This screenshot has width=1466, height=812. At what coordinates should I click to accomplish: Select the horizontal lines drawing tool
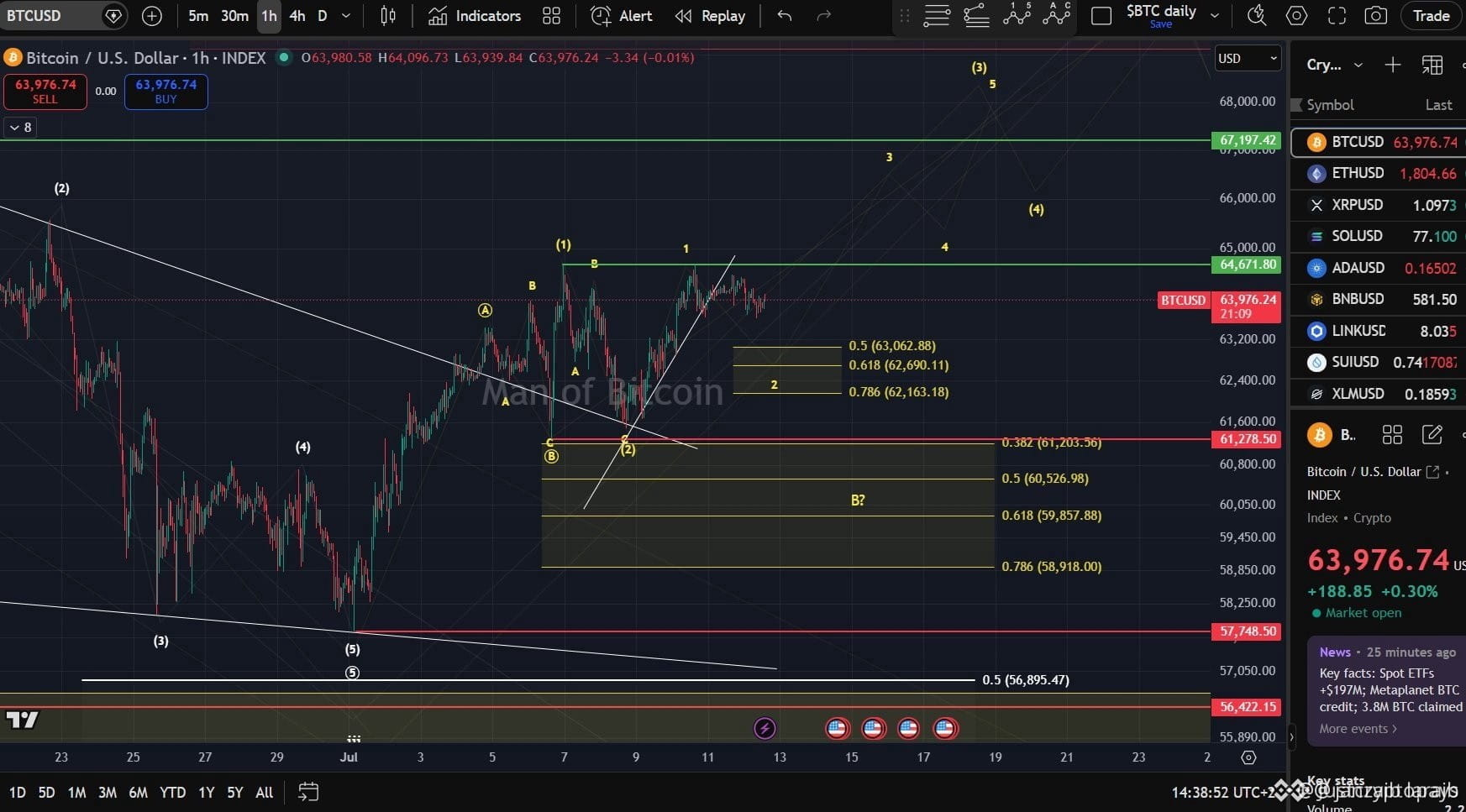coord(937,16)
